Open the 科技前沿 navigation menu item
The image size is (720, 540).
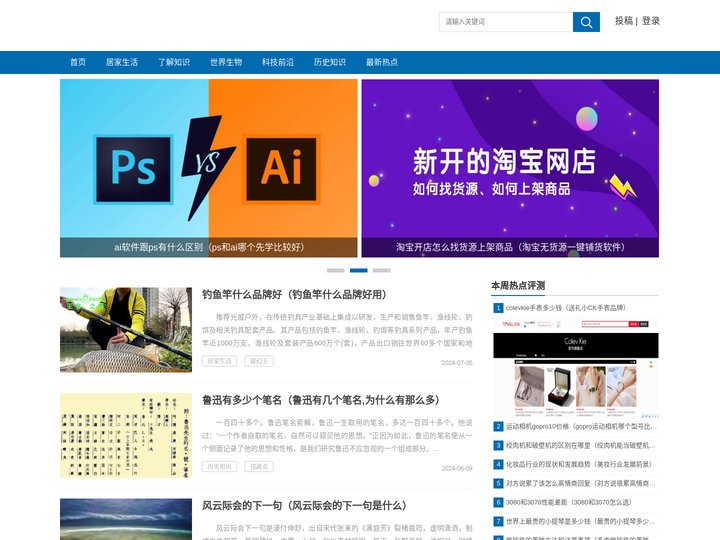[278, 62]
